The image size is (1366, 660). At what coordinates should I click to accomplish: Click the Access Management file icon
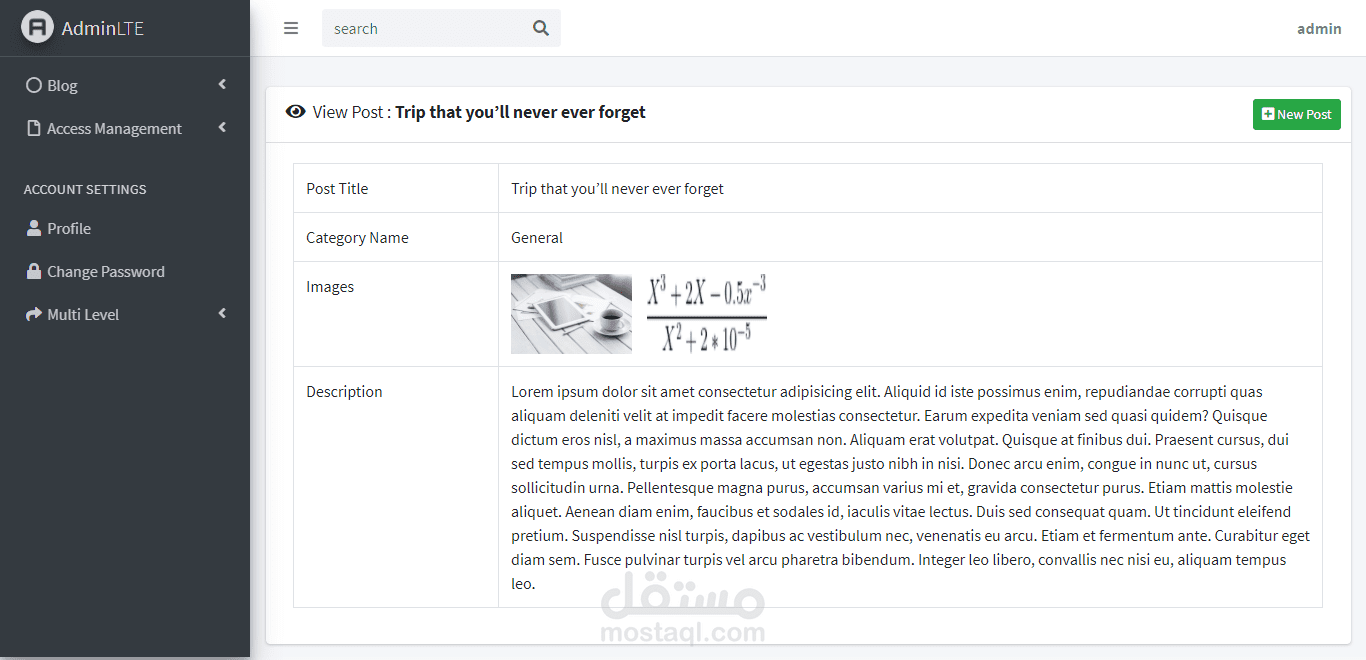coord(34,128)
